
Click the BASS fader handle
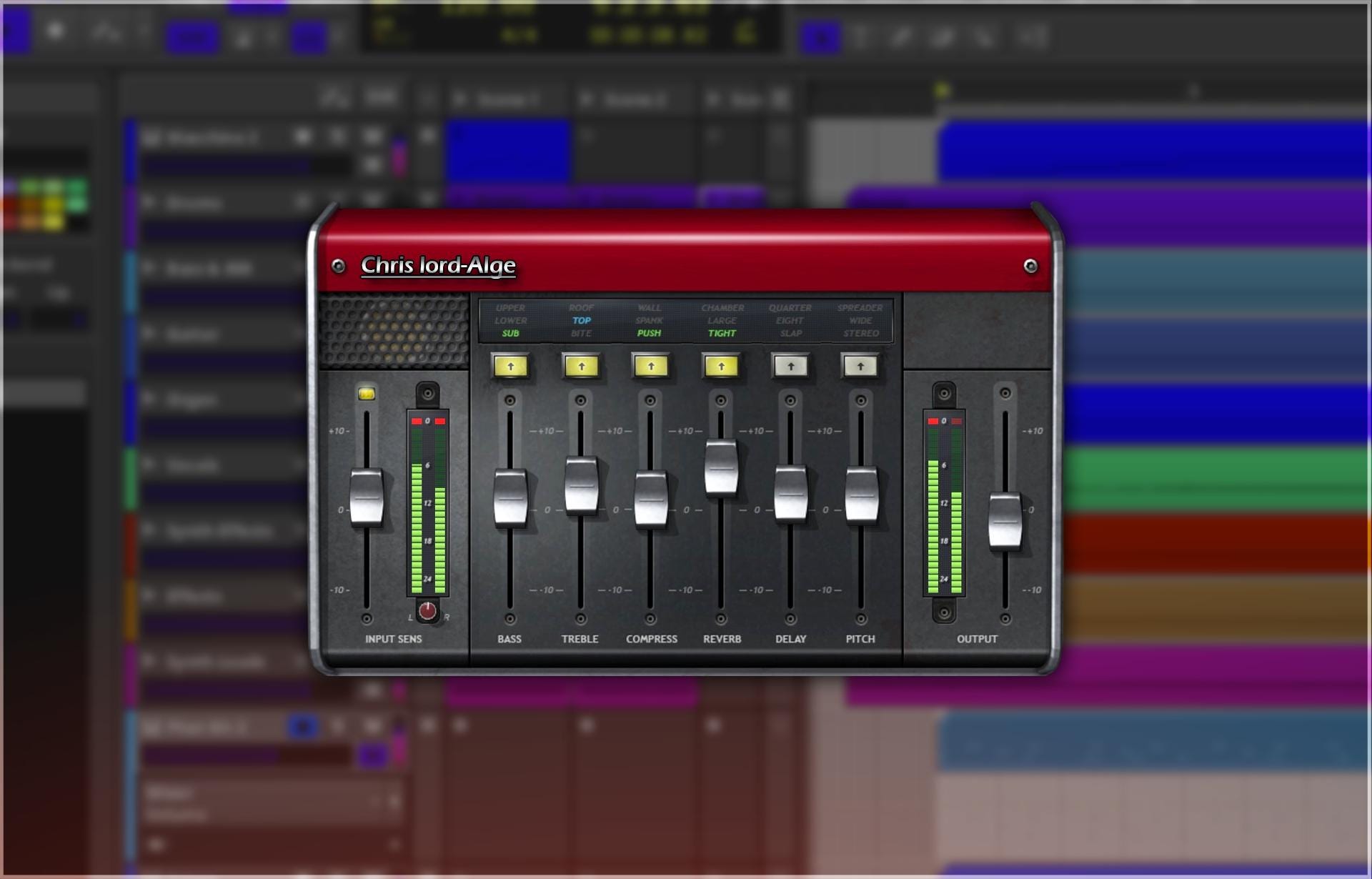(x=510, y=497)
